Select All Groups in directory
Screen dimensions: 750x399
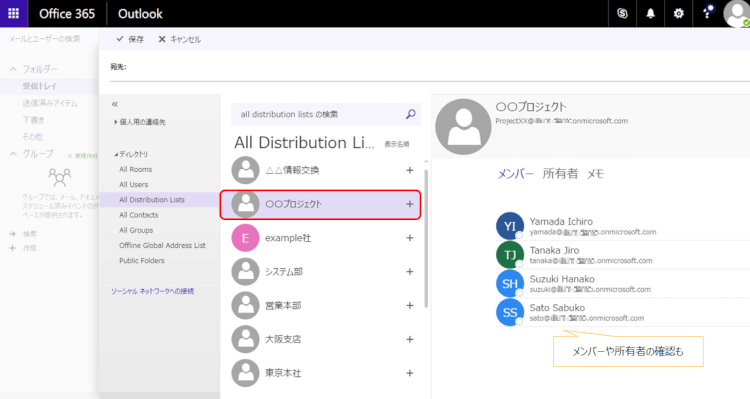click(x=136, y=231)
